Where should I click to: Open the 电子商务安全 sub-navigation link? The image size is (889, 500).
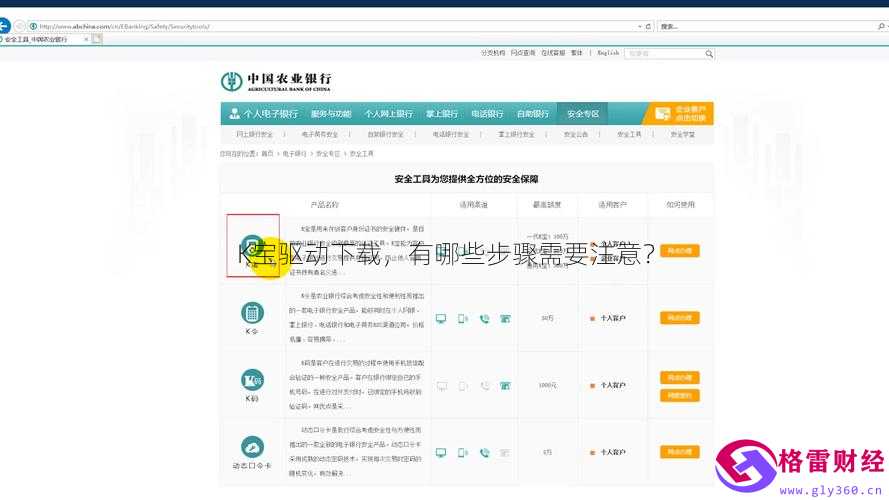pos(320,134)
